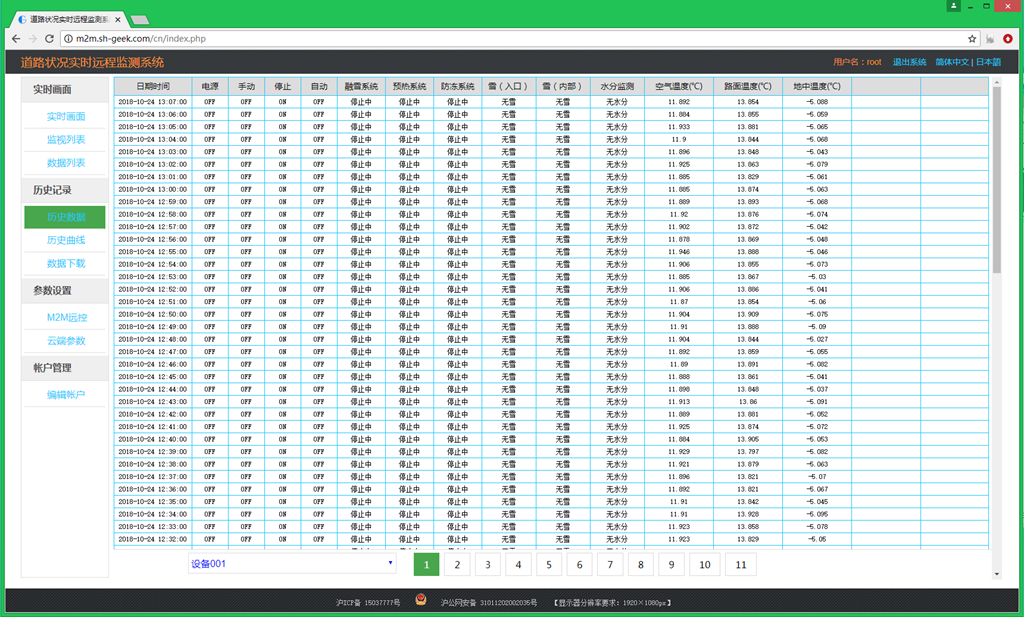Open a new browser tab
The height and width of the screenshot is (617, 1024).
141,20
